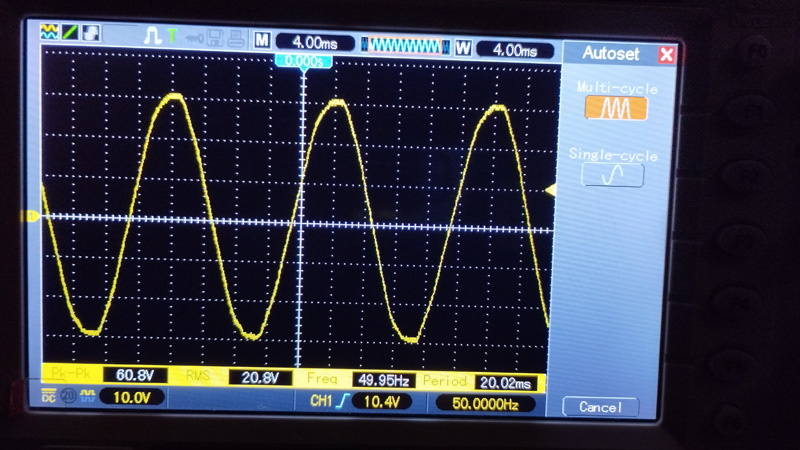Click the rising edge trigger slope icon
Viewport: 800px width, 450px height.
pyautogui.click(x=341, y=402)
